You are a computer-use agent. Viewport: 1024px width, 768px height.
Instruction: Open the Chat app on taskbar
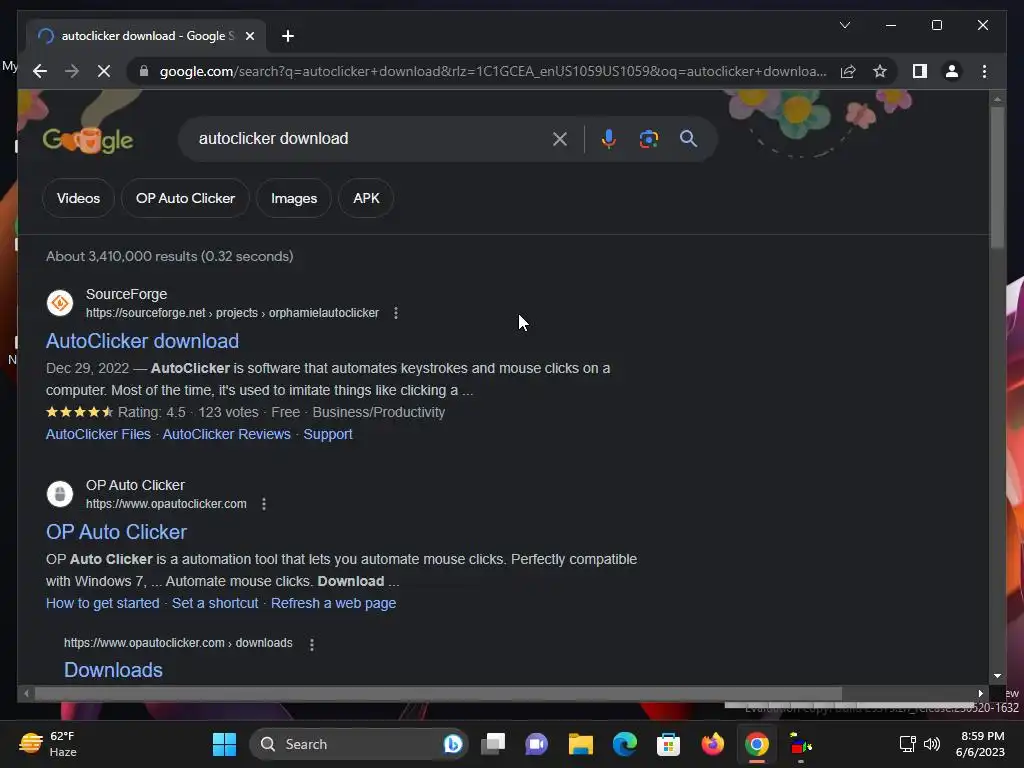click(537, 744)
